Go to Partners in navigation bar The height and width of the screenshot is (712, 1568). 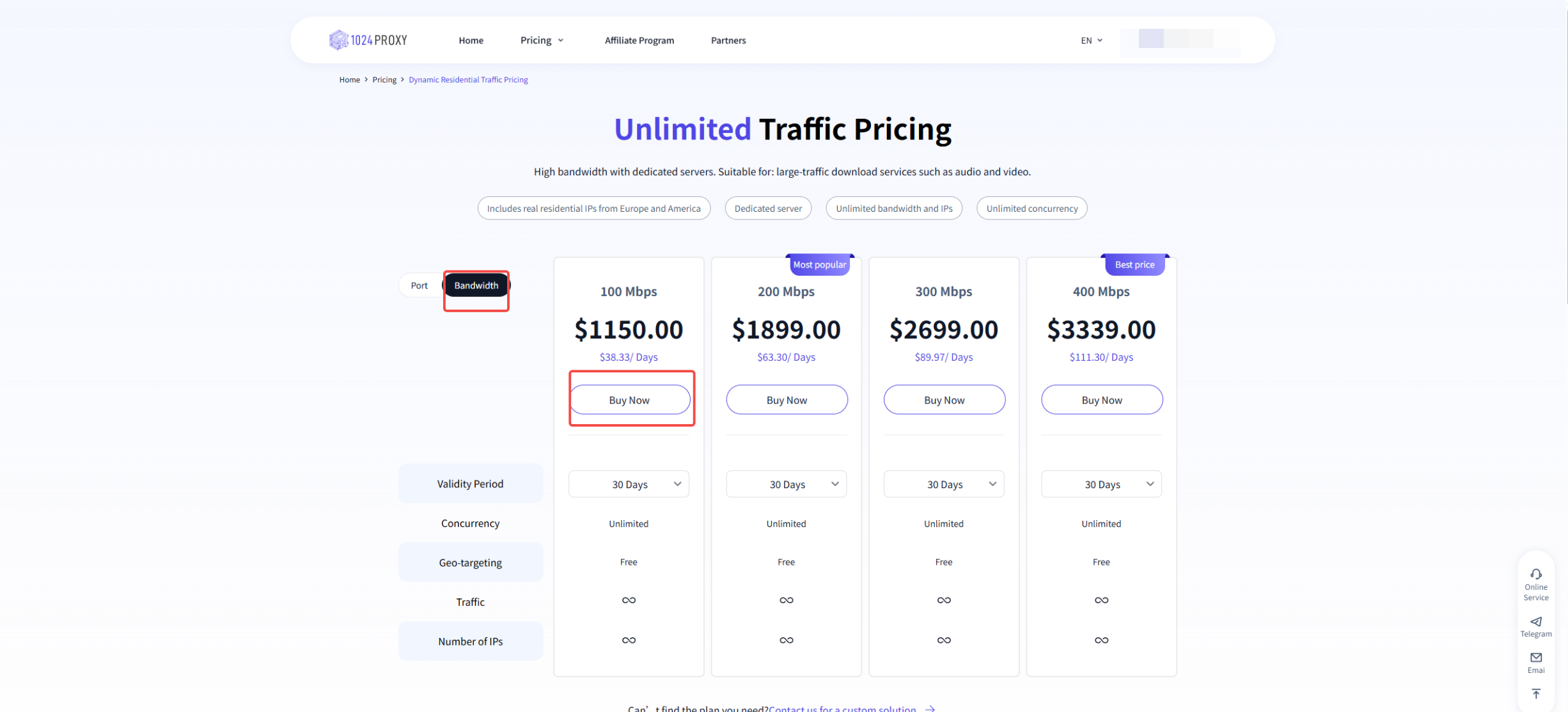coord(728,40)
